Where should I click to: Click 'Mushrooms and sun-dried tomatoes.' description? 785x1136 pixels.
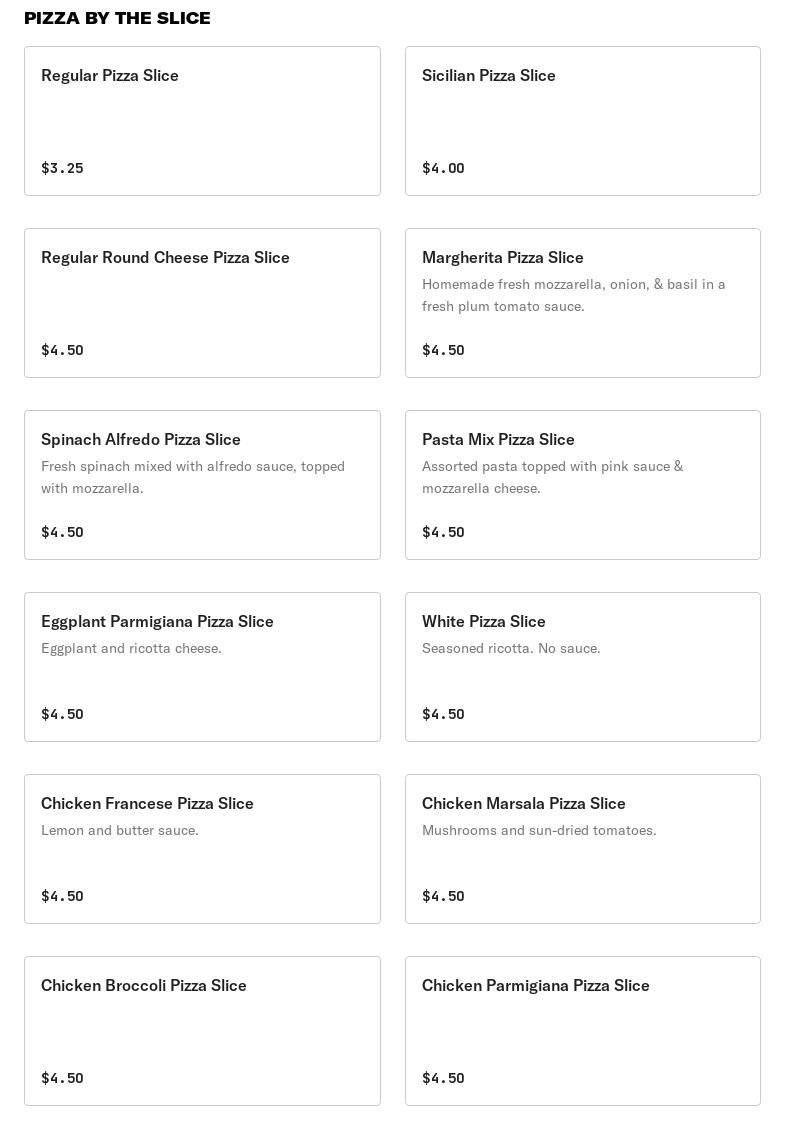coord(539,830)
